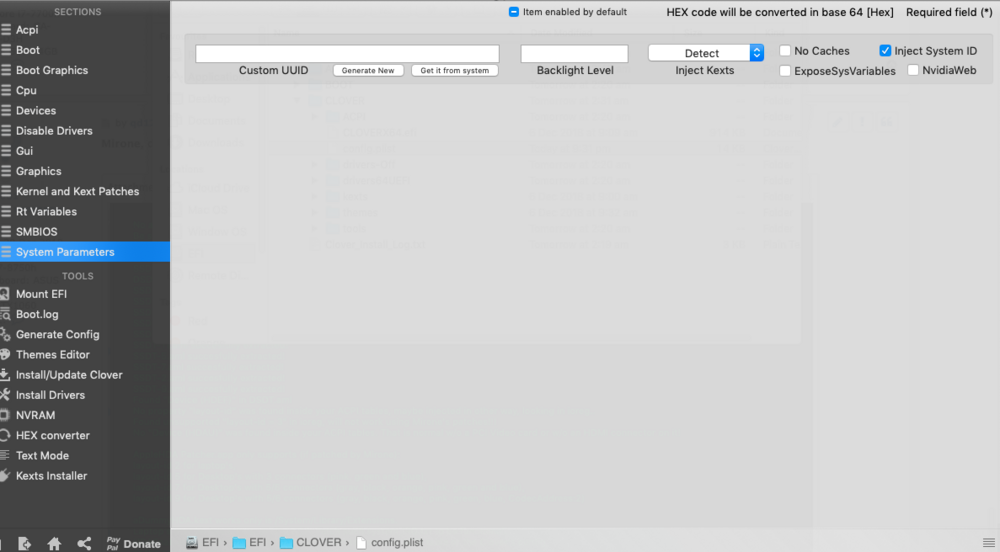Open the Themes Editor tool
The width and height of the screenshot is (1000, 552).
click(52, 354)
